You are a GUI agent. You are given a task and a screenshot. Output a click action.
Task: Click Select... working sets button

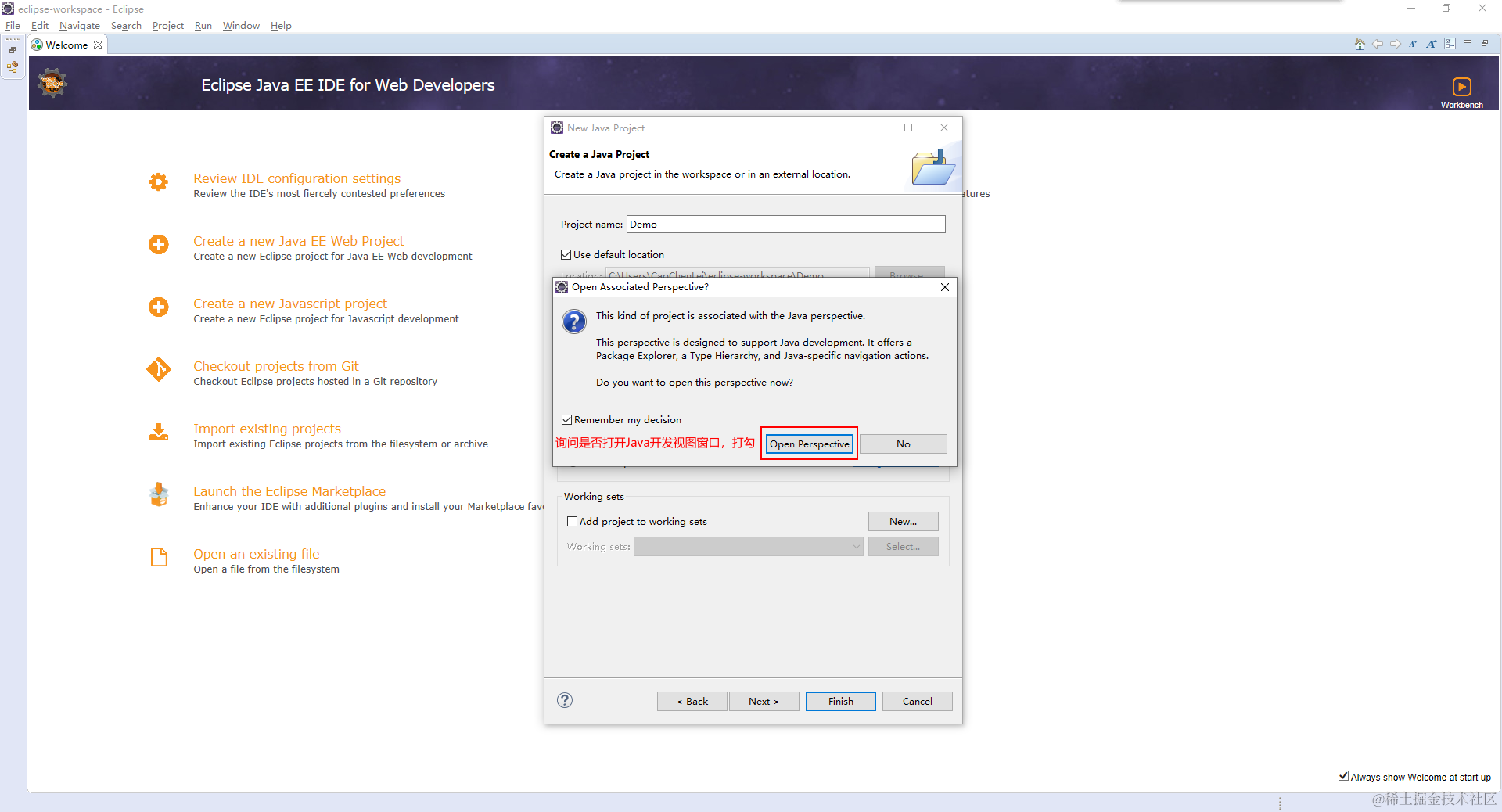click(904, 547)
